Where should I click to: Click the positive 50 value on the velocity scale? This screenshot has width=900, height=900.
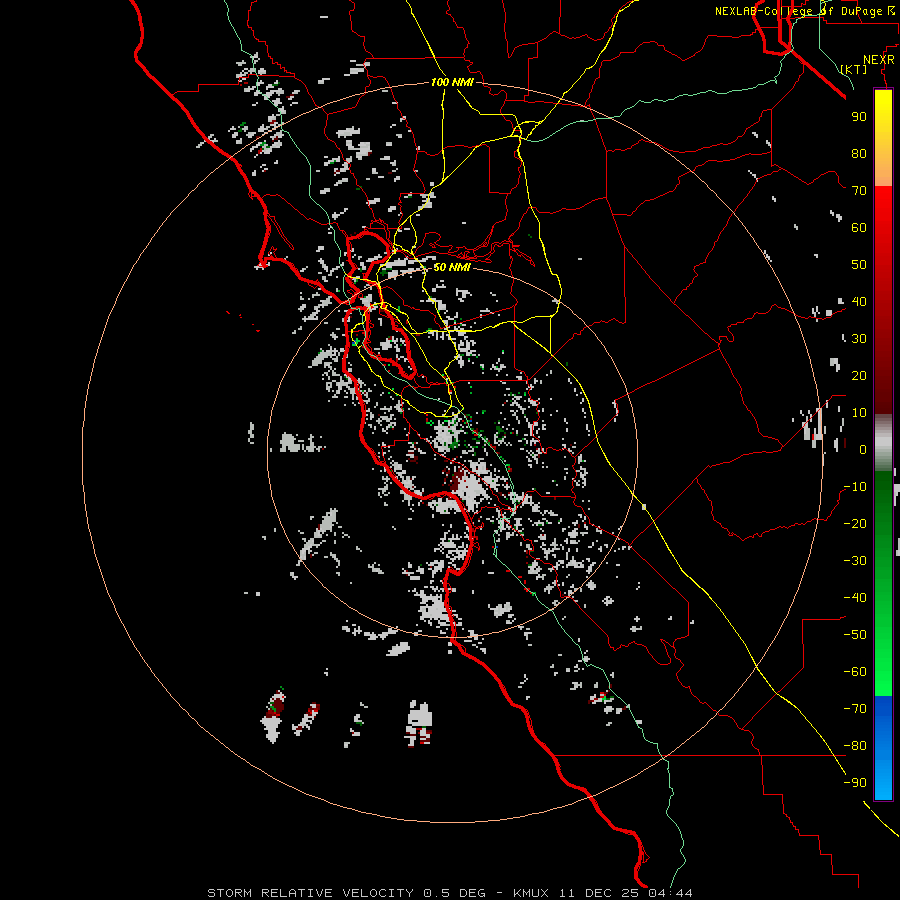859,265
